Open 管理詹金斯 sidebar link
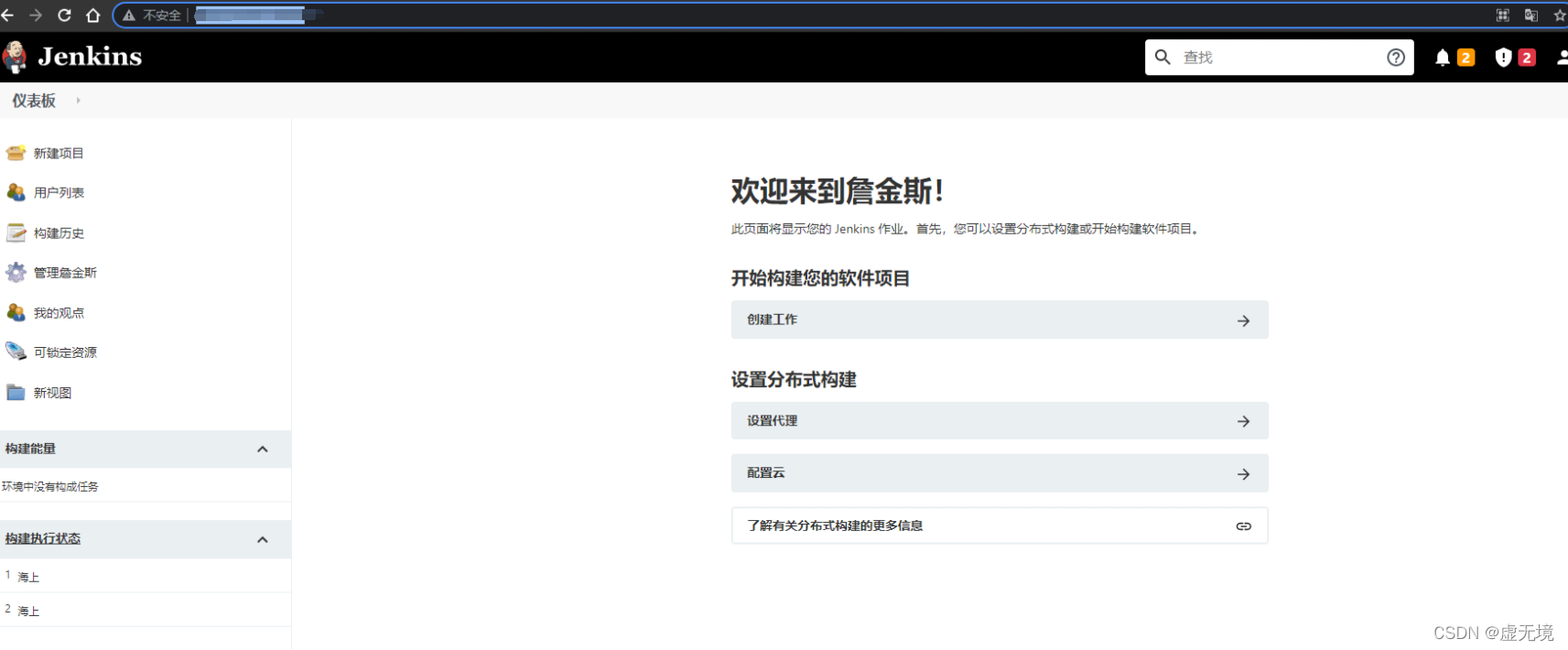The width and height of the screenshot is (1568, 650). tap(65, 273)
